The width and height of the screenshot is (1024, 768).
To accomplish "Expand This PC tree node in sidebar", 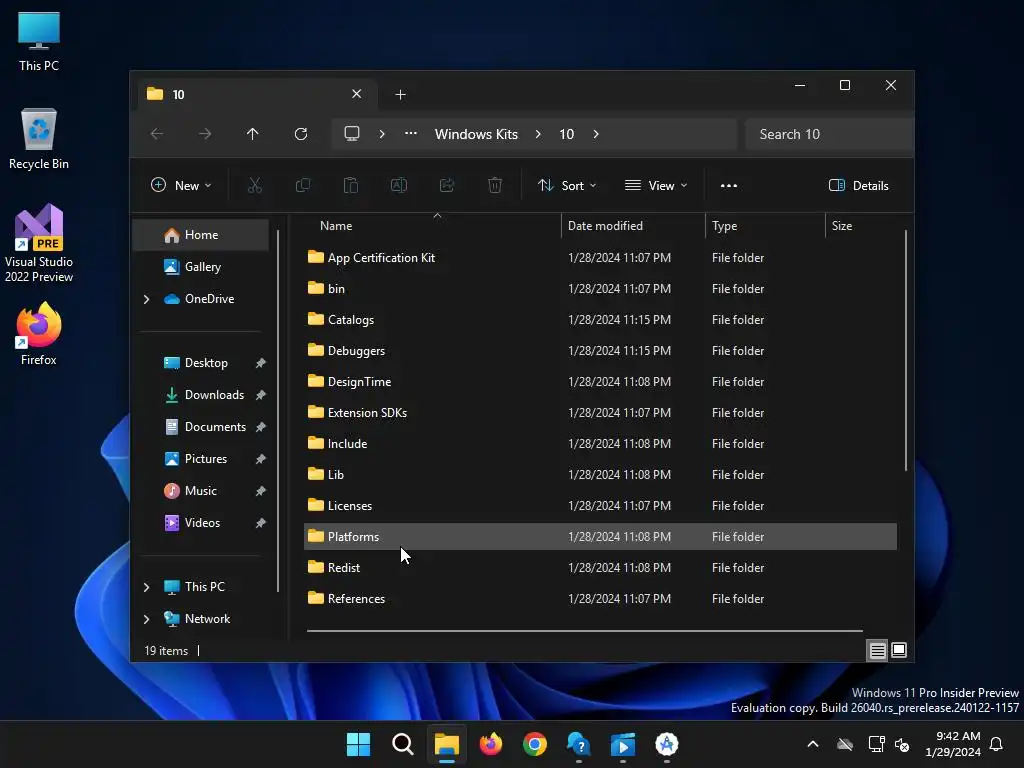I will tap(146, 587).
